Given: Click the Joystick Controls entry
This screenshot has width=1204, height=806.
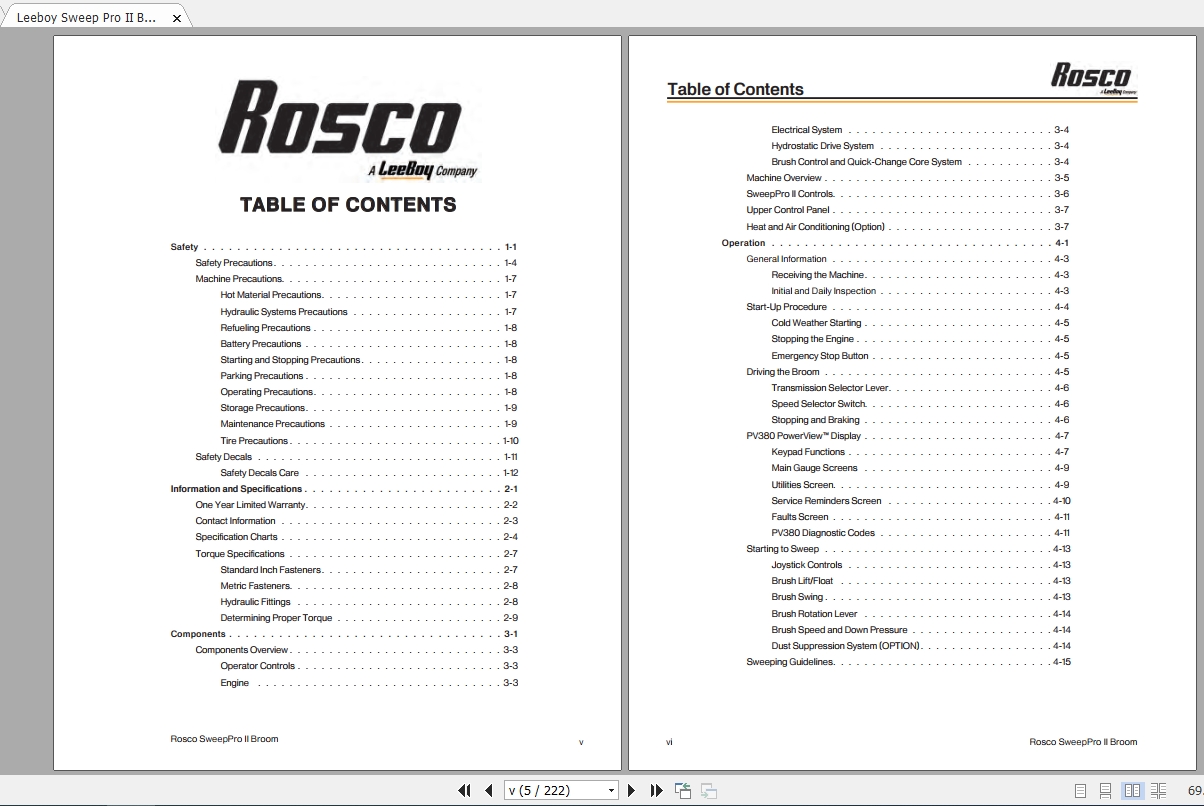Looking at the screenshot, I should 920,565.
